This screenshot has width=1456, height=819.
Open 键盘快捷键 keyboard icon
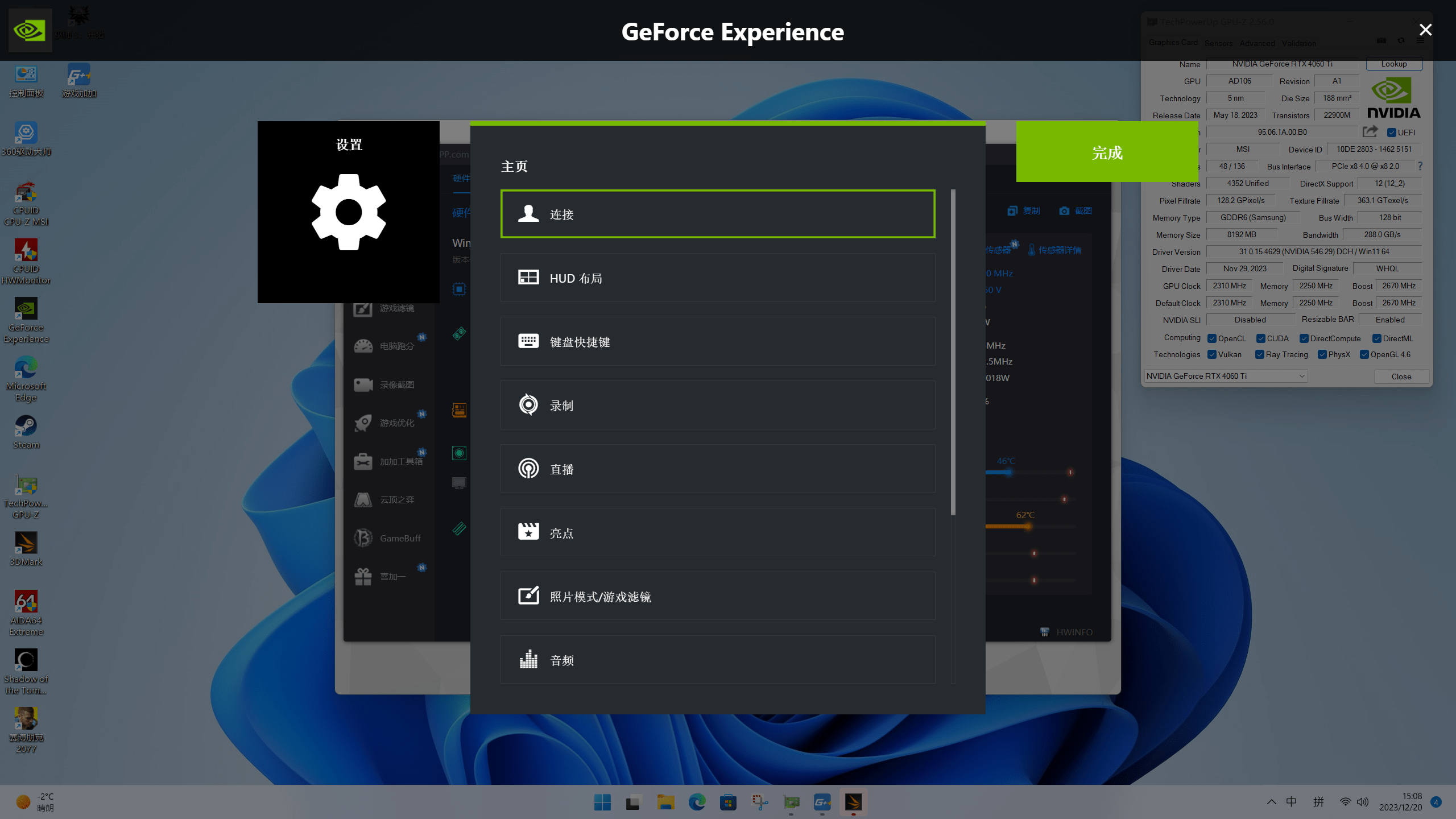point(528,341)
